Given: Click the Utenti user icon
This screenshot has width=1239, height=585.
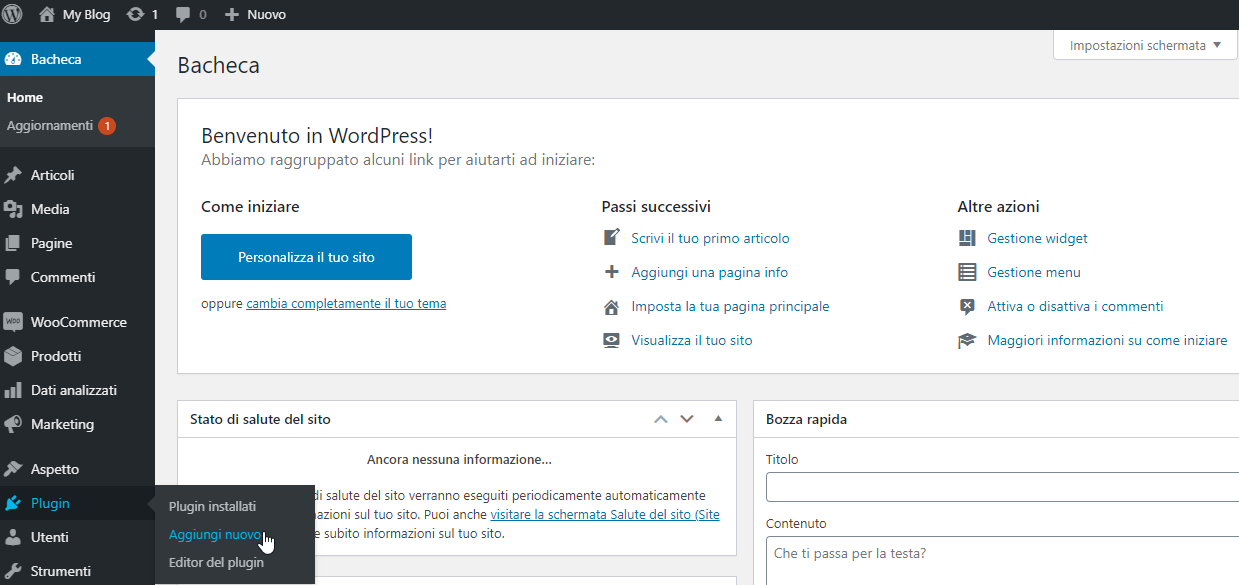Looking at the screenshot, I should (x=13, y=537).
